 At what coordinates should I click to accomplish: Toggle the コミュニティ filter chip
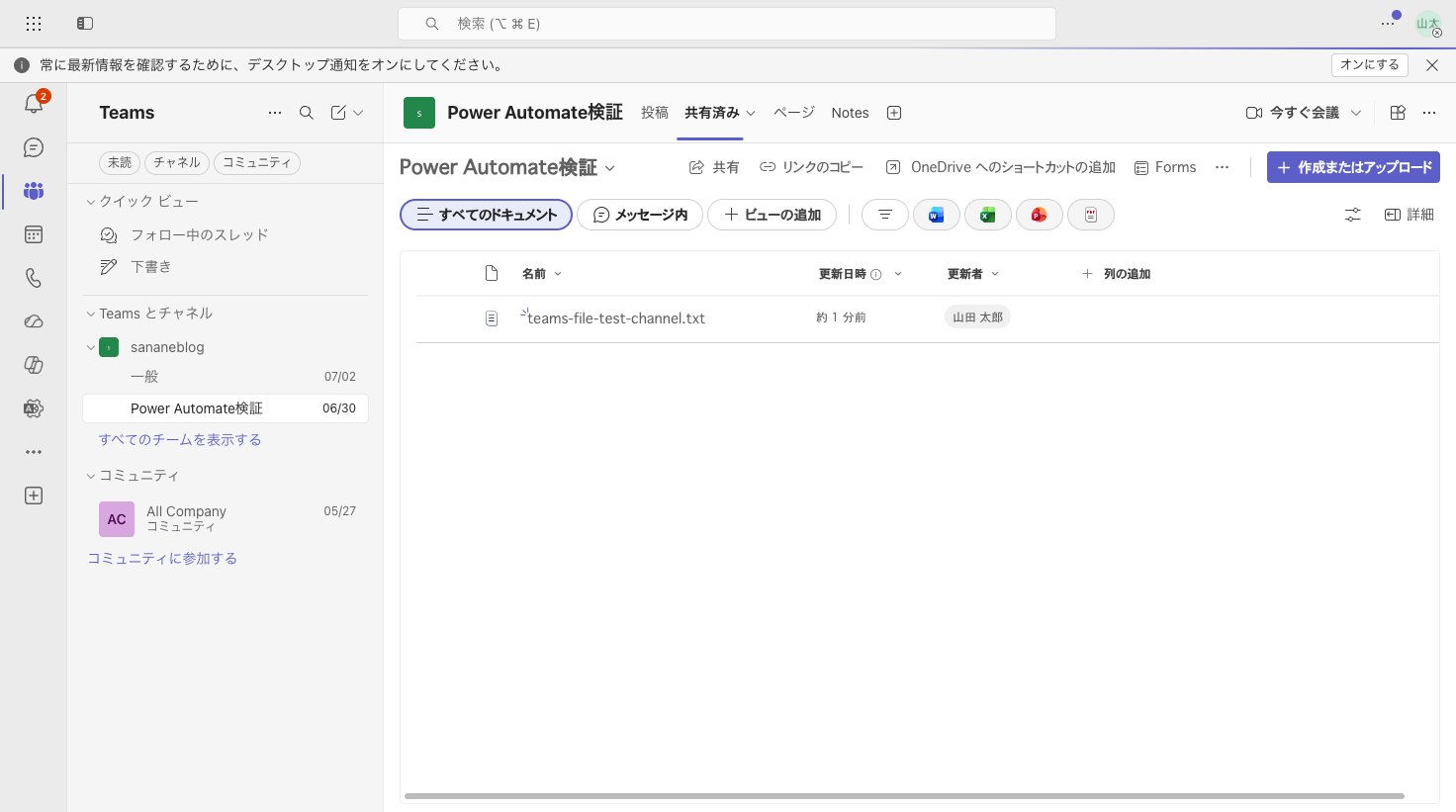coord(257,162)
